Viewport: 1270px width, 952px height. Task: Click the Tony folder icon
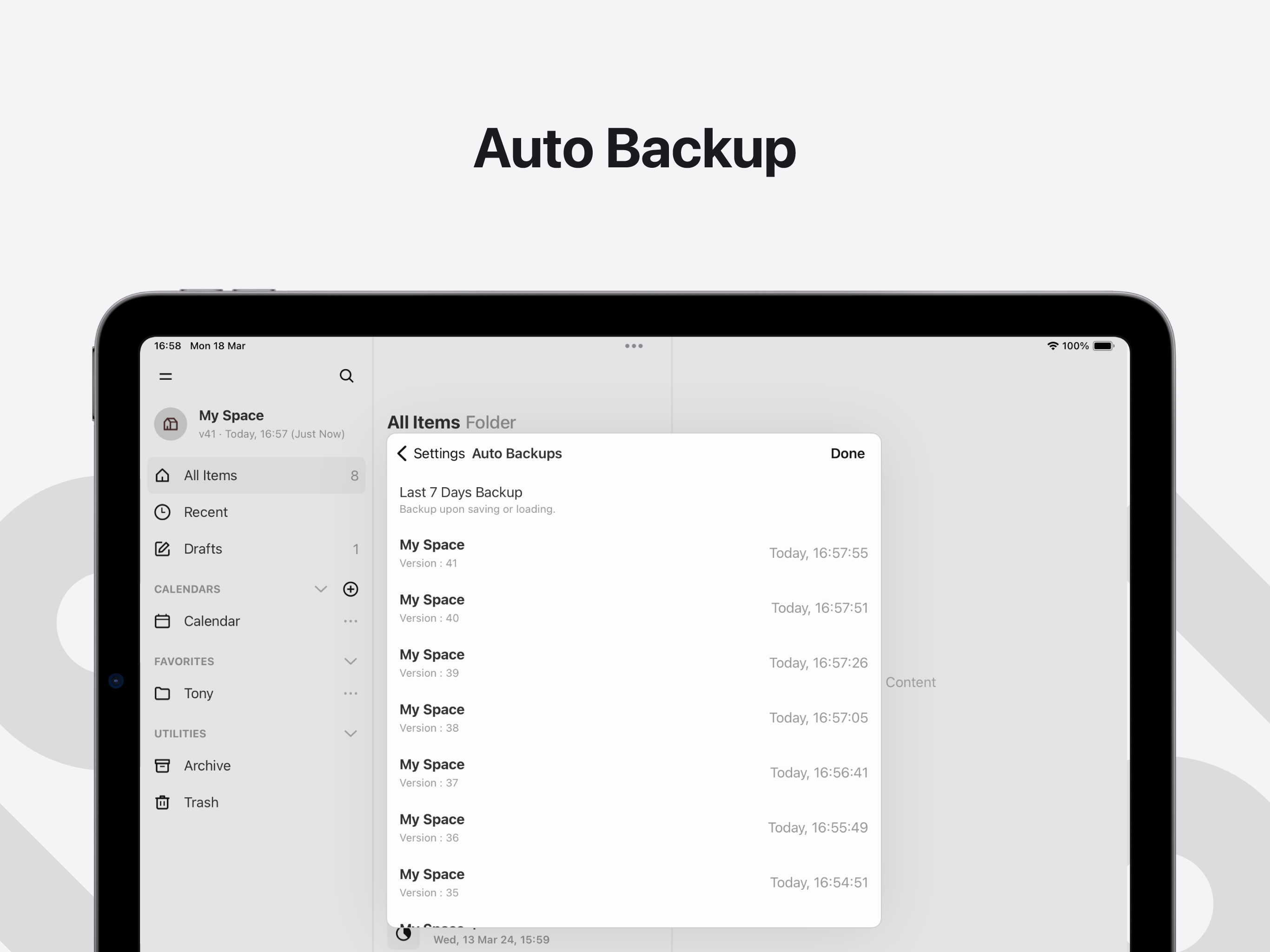[163, 694]
